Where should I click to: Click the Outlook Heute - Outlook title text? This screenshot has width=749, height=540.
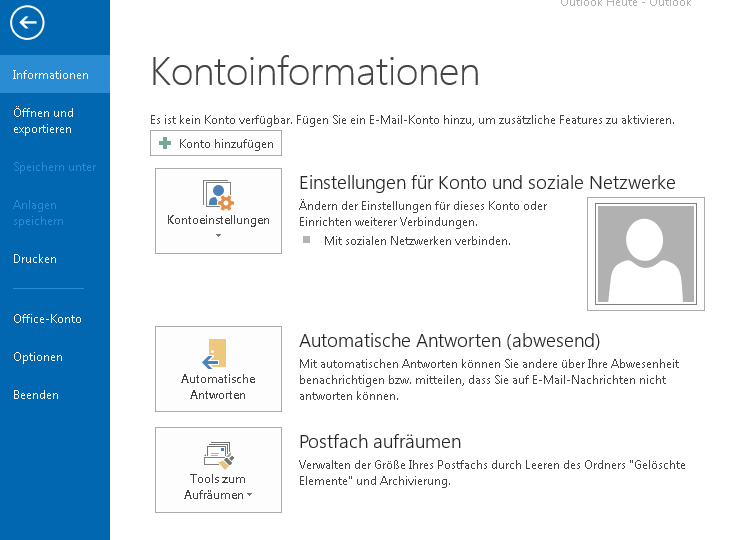tap(626, 3)
